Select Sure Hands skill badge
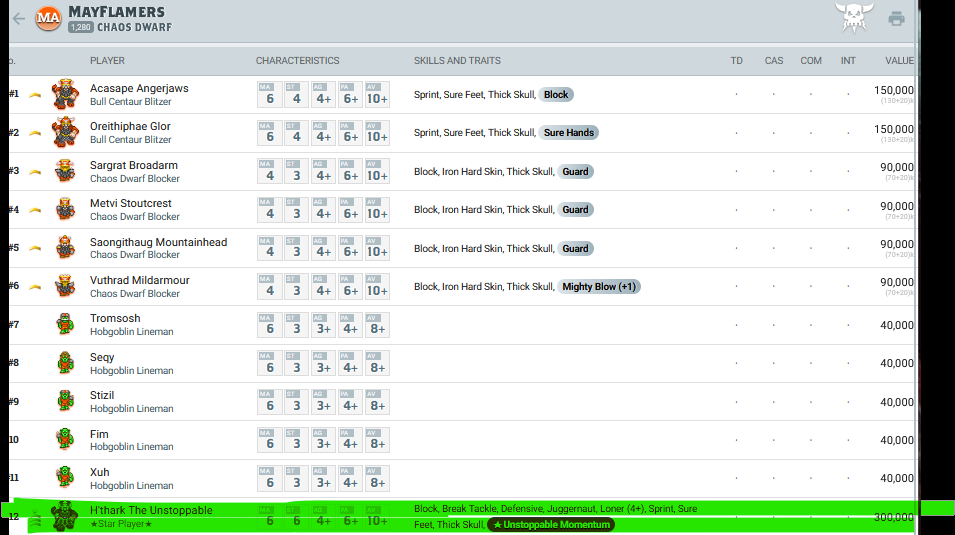 (x=570, y=133)
